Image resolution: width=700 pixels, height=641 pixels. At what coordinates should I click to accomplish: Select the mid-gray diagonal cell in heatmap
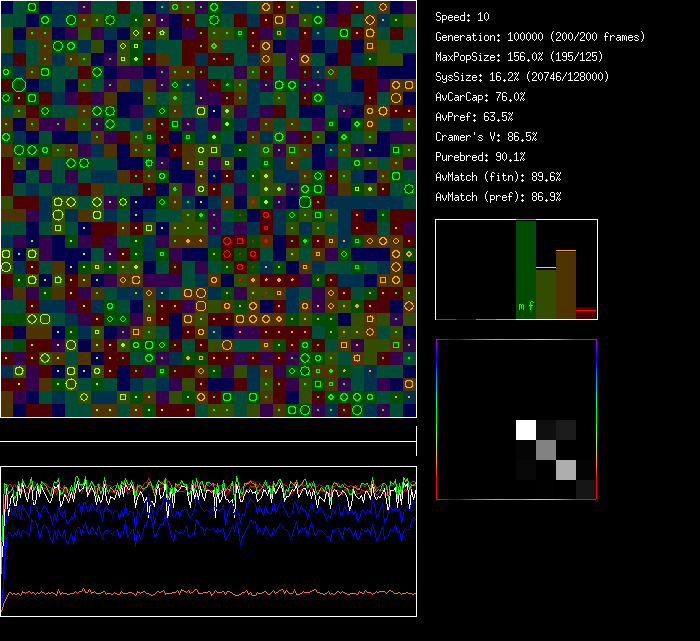pyautogui.click(x=546, y=450)
